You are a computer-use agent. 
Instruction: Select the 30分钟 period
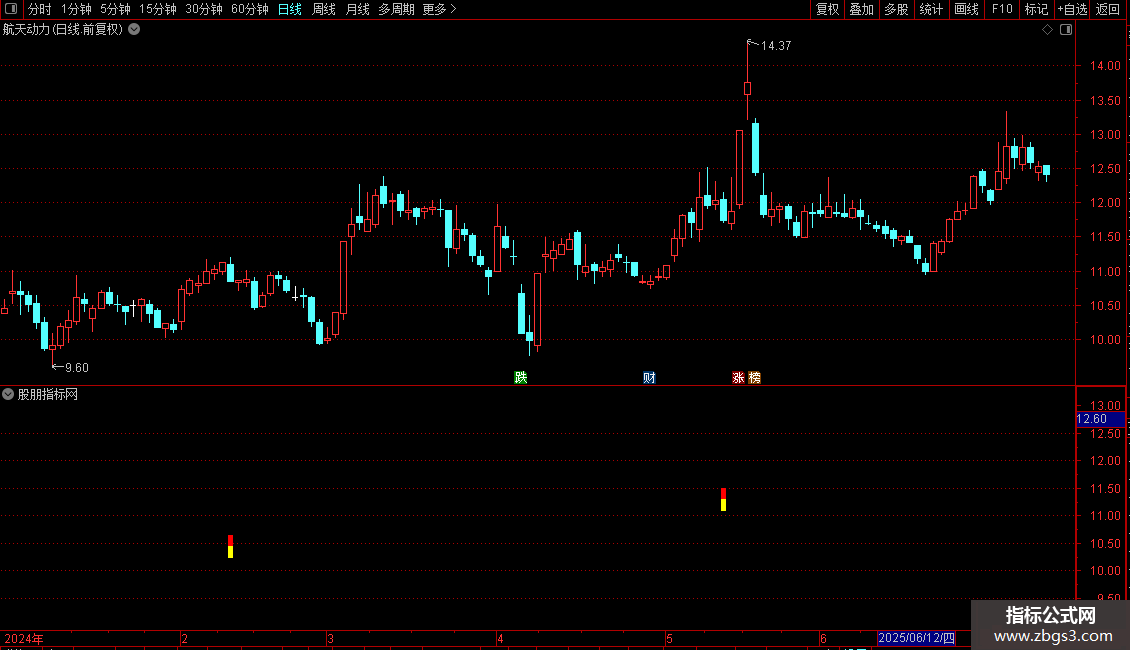coord(204,9)
